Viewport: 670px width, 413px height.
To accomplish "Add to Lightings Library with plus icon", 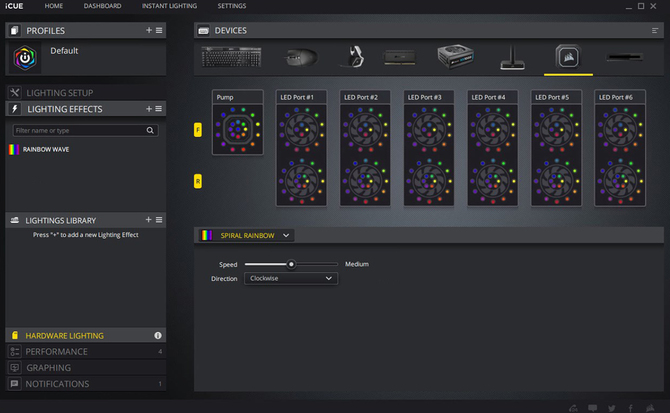I will pyautogui.click(x=148, y=220).
